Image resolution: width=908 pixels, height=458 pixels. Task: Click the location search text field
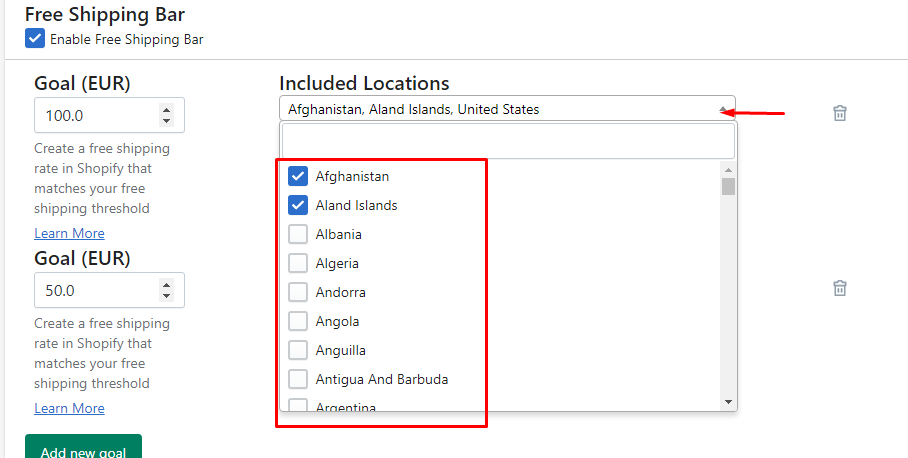click(x=507, y=141)
